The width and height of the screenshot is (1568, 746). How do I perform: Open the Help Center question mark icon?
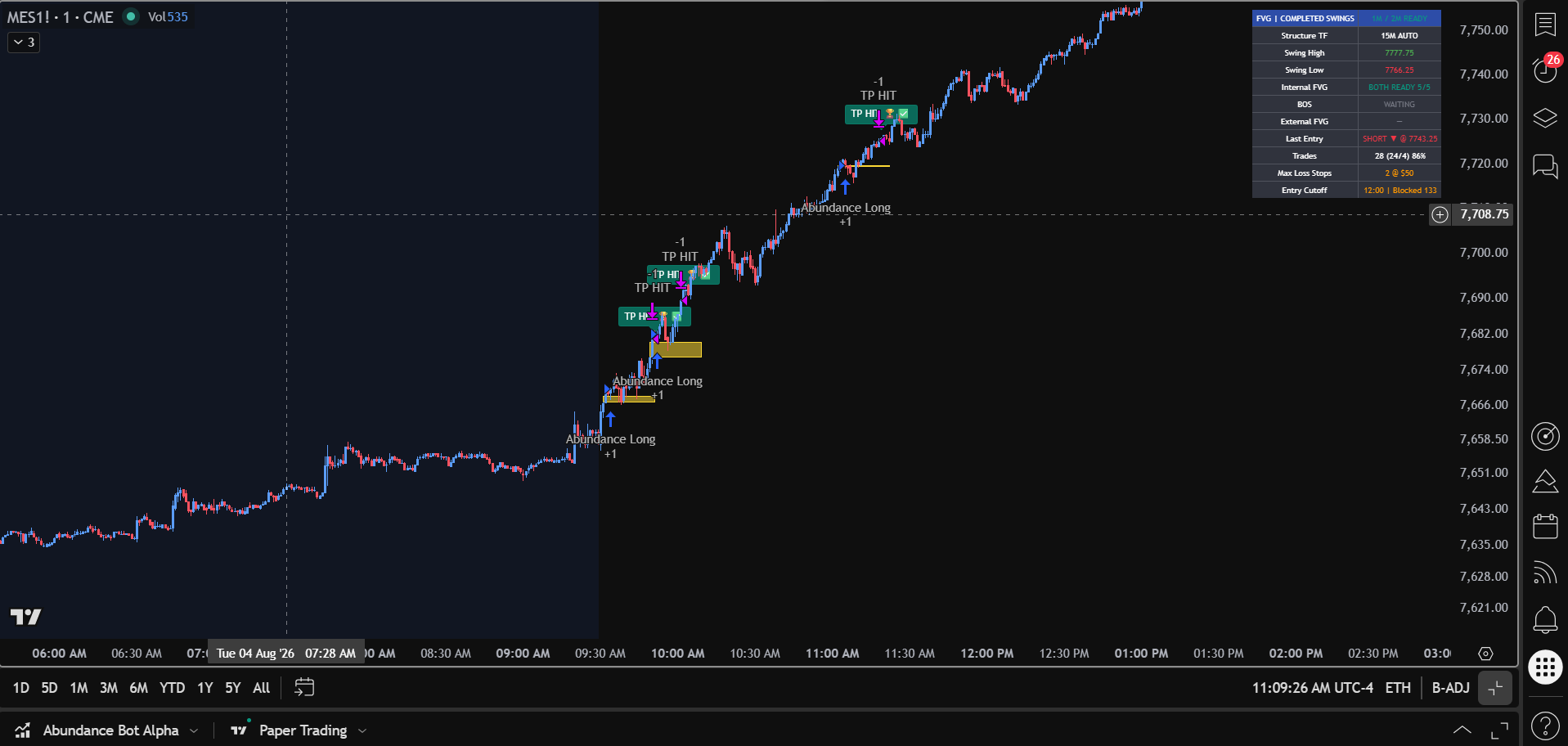pyautogui.click(x=1545, y=726)
